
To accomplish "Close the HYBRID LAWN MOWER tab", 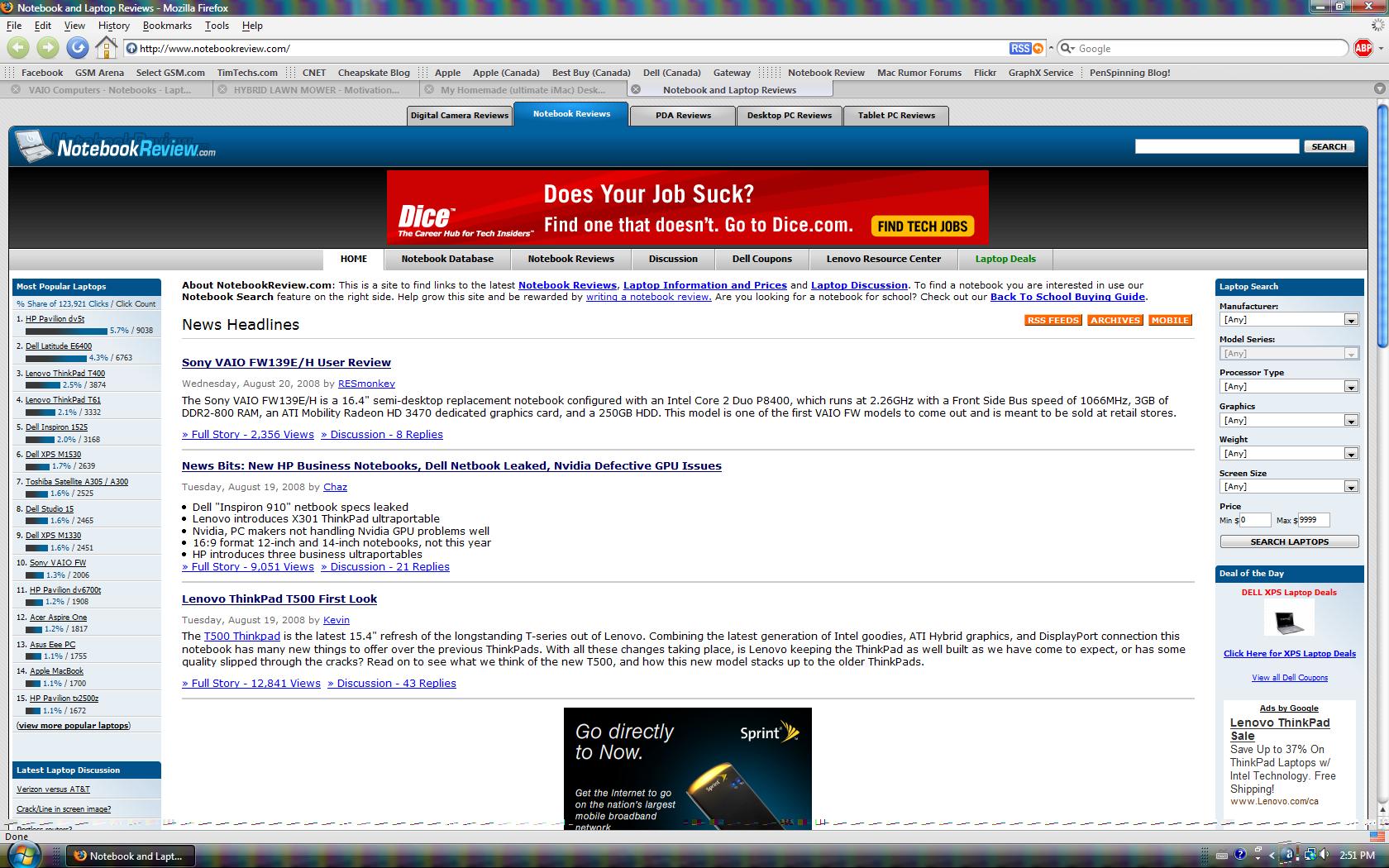I will coord(222,89).
